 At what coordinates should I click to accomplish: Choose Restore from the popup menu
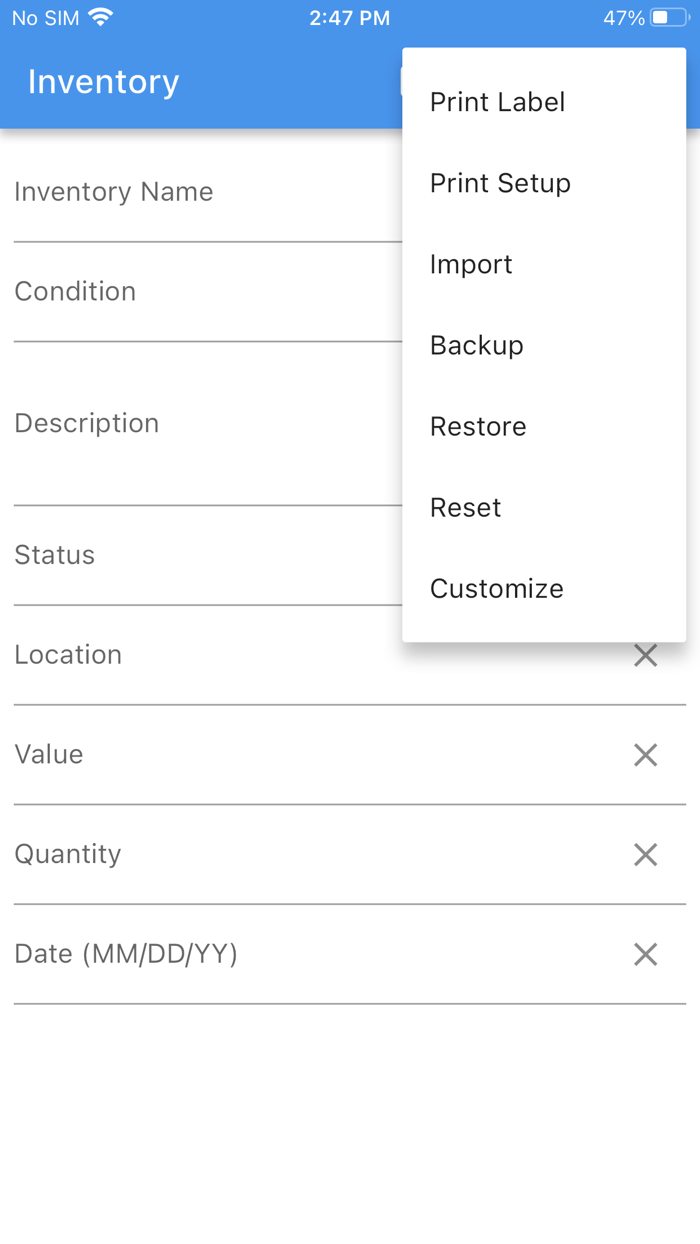(x=478, y=426)
